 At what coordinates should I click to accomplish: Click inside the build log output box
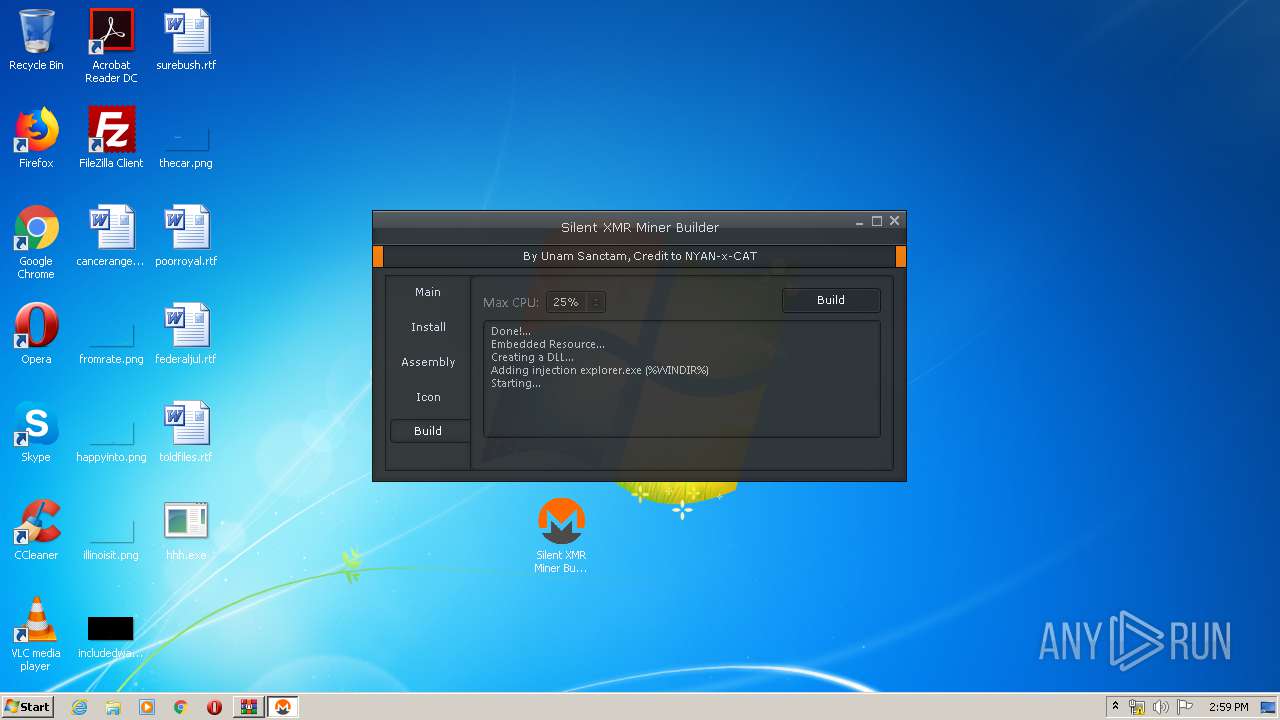click(x=681, y=379)
